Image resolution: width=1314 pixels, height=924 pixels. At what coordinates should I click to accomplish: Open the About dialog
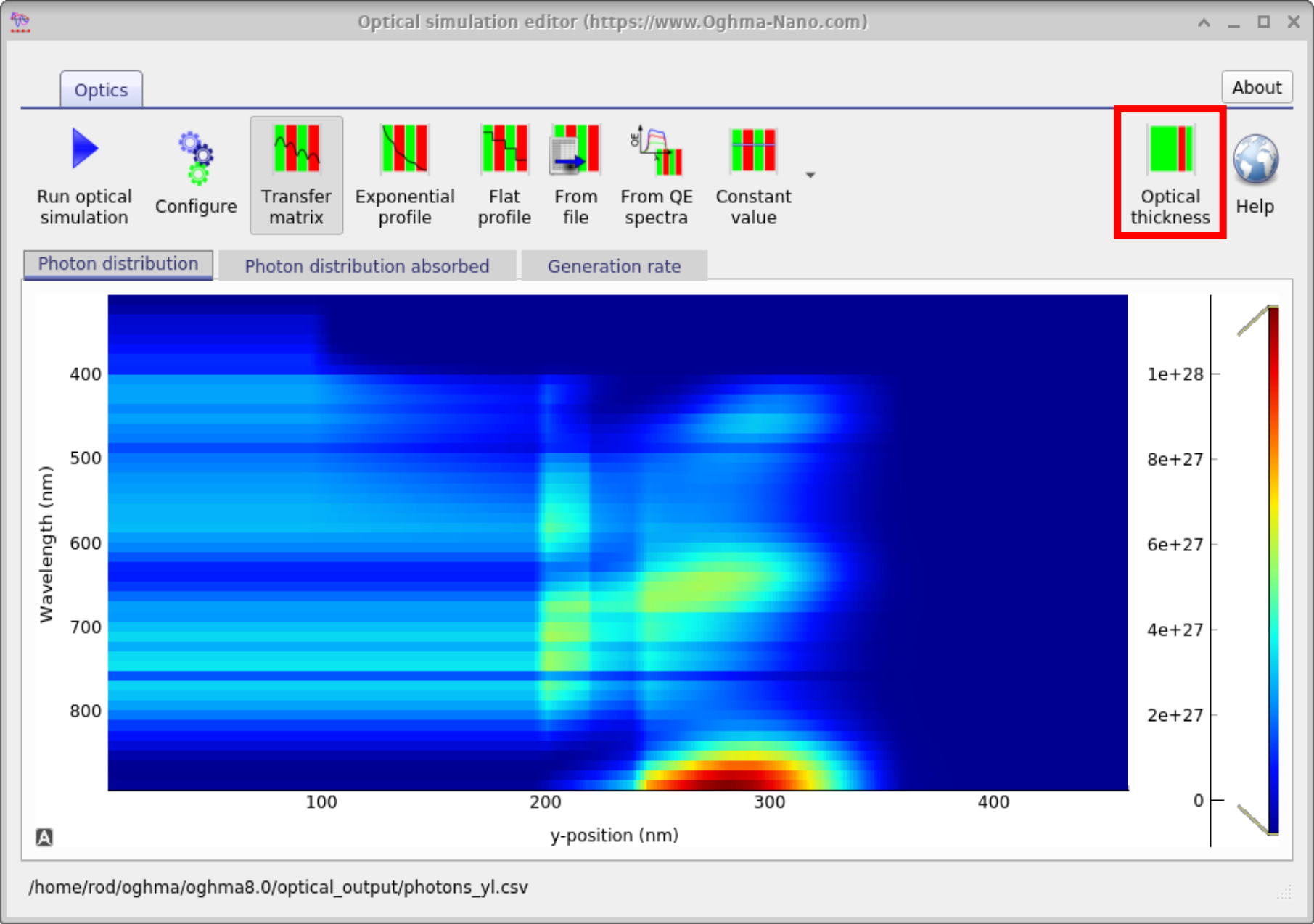[x=1256, y=86]
